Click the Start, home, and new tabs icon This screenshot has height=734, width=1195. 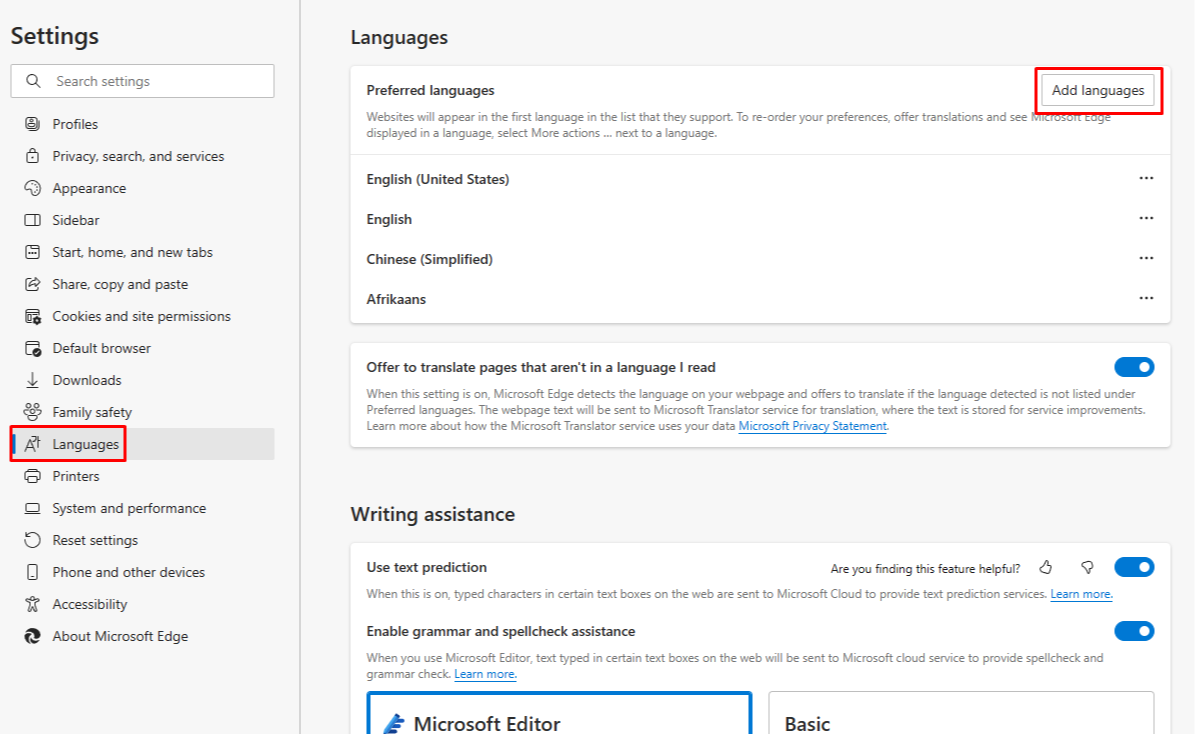pos(32,252)
